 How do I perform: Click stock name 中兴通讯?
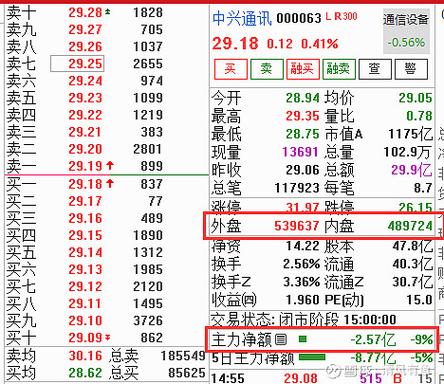(242, 18)
